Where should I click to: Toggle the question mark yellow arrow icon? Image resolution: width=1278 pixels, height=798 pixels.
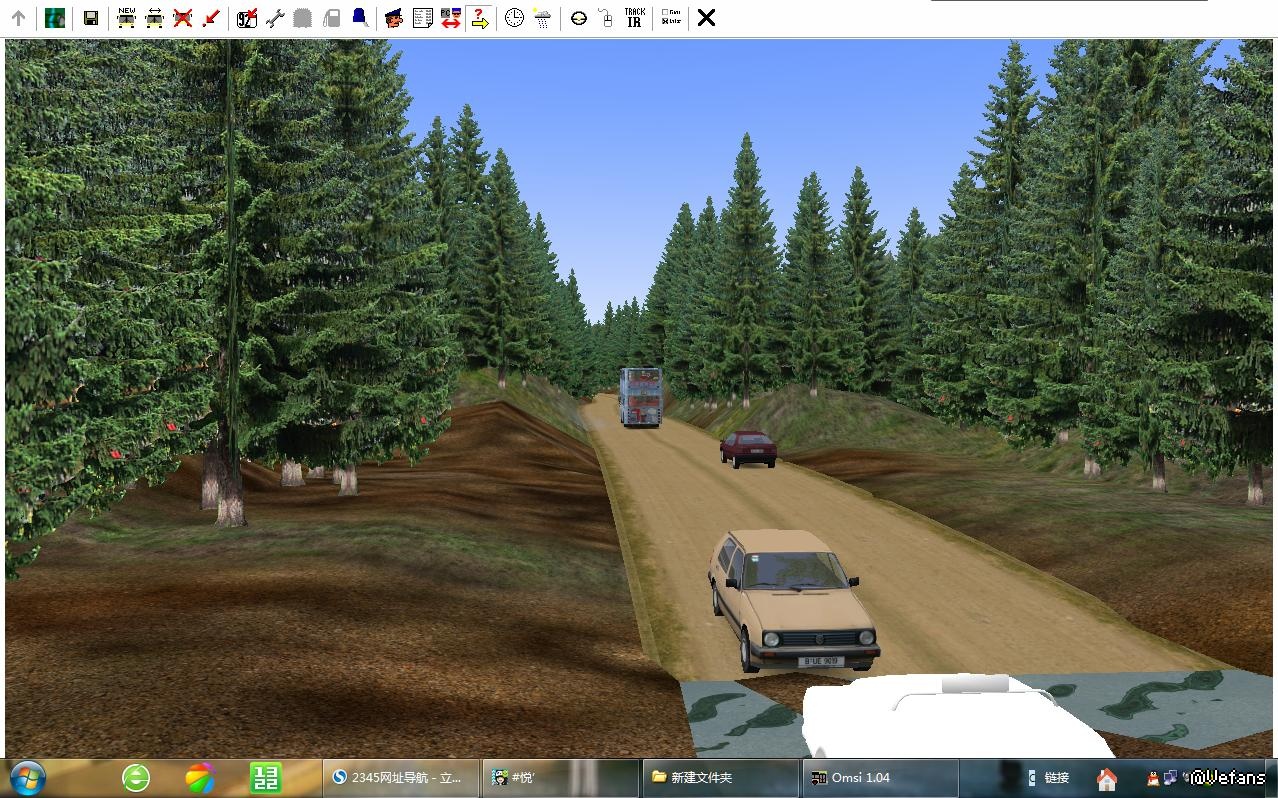pos(479,18)
